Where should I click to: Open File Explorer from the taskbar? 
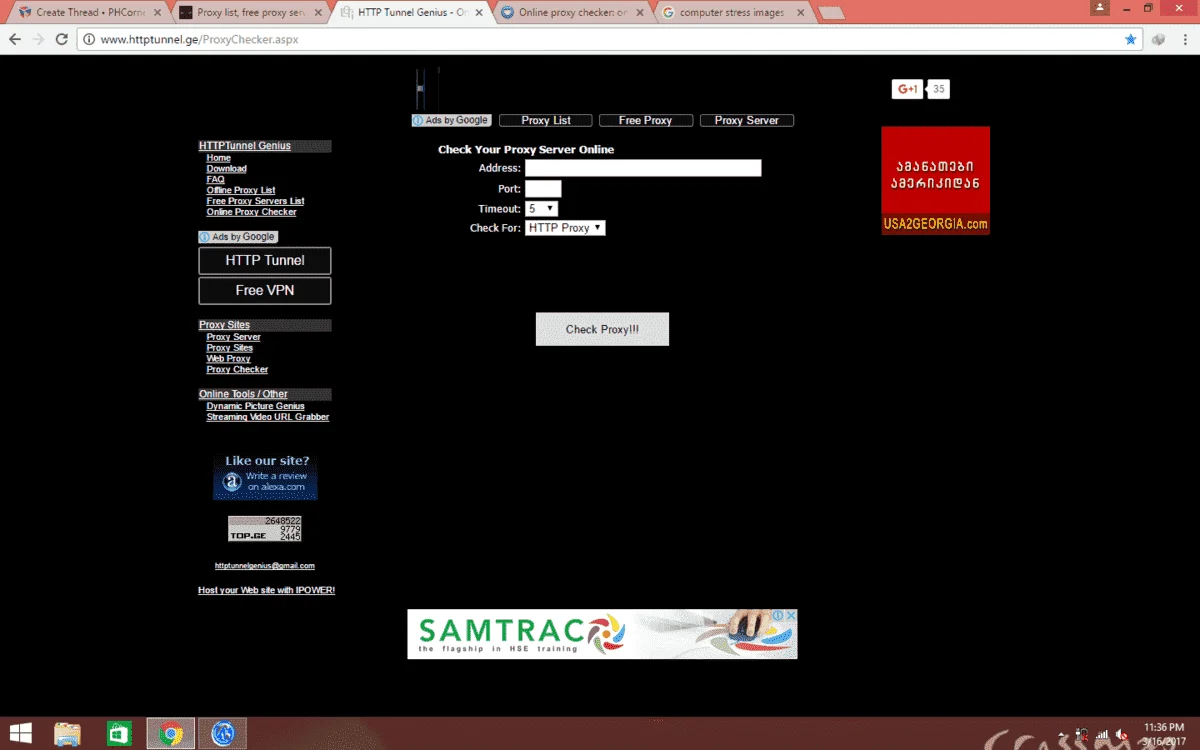pyautogui.click(x=67, y=734)
